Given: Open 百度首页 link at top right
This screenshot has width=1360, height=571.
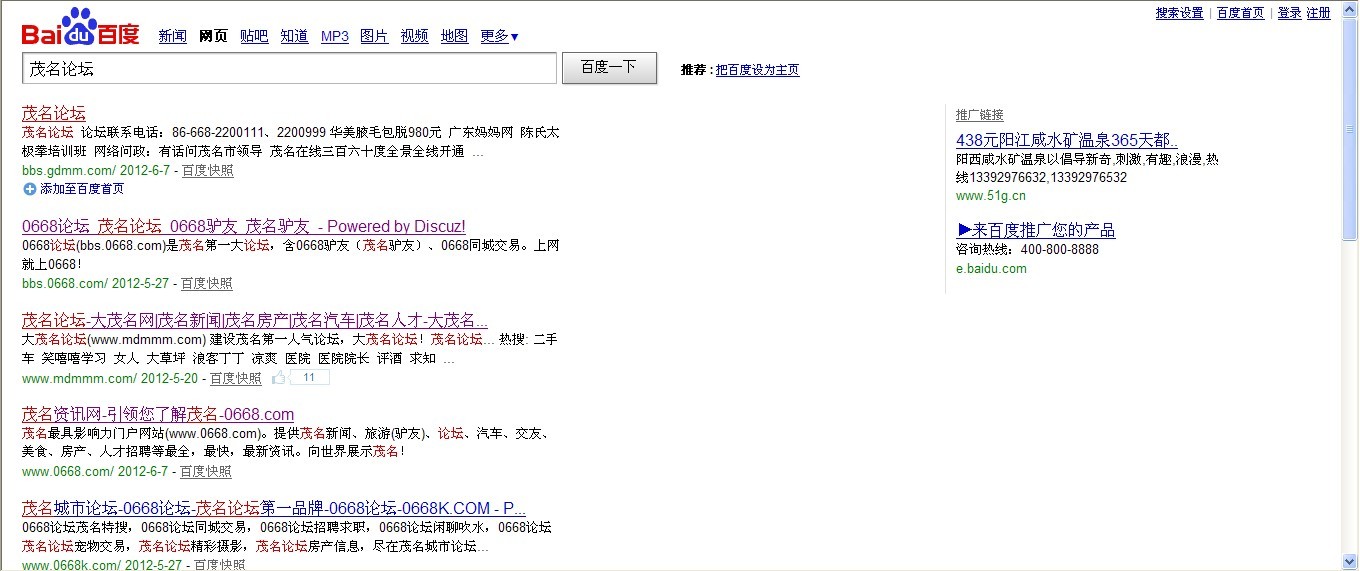Looking at the screenshot, I should (x=1240, y=13).
